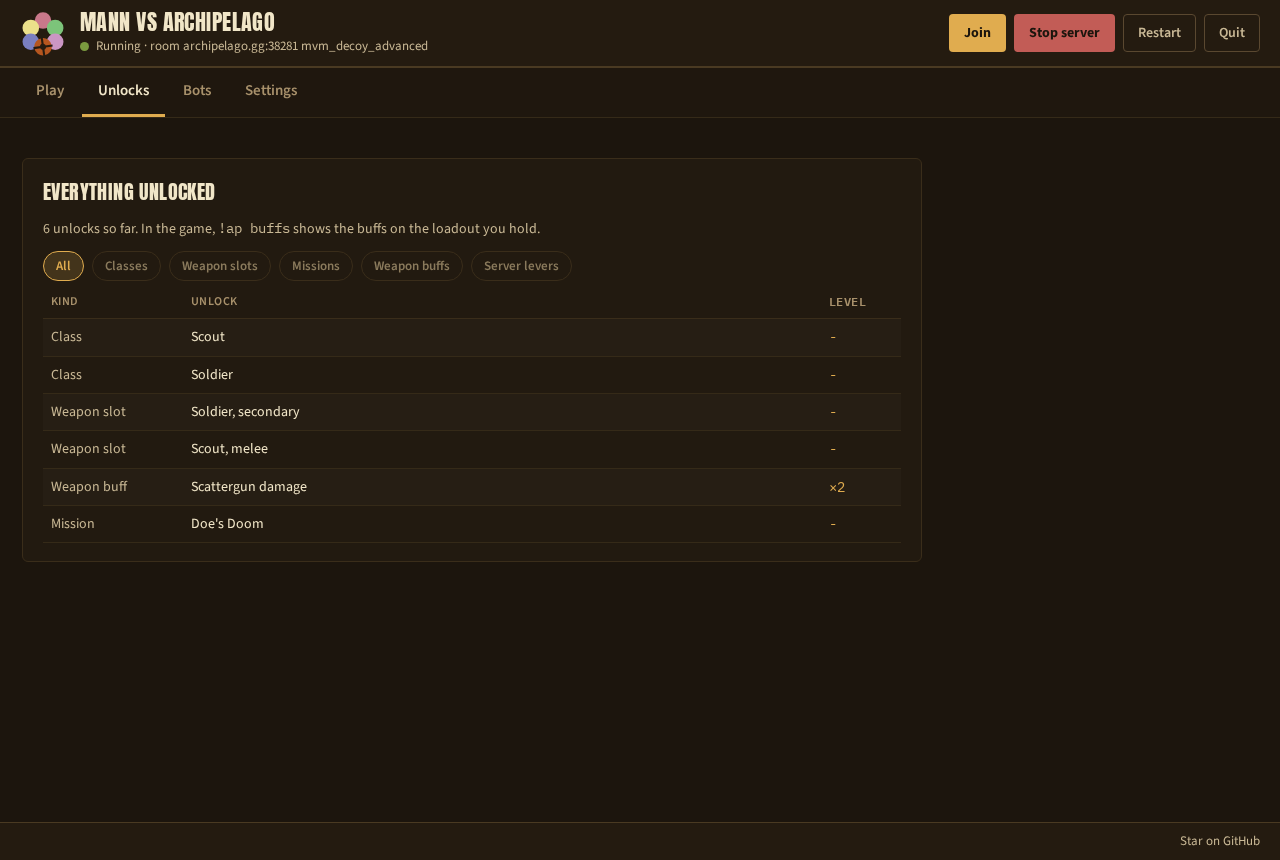Image resolution: width=1280 pixels, height=860 pixels.
Task: Select the Scout class row
Action: click(x=472, y=337)
